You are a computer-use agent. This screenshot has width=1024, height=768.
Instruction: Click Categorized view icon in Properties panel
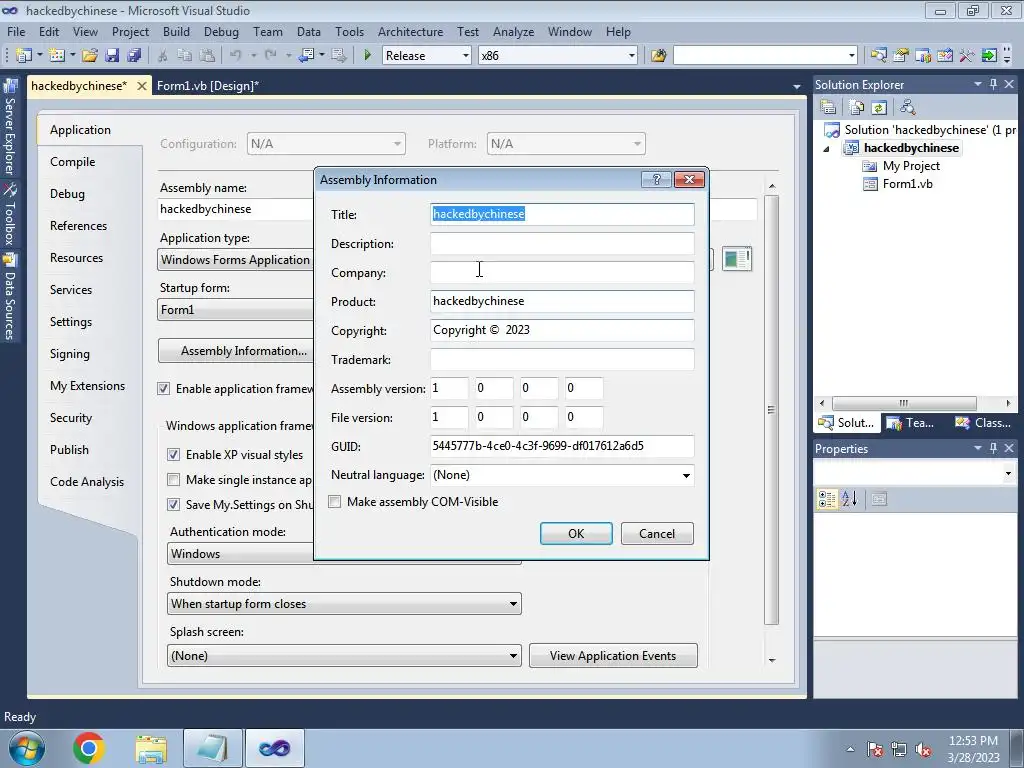(x=827, y=500)
